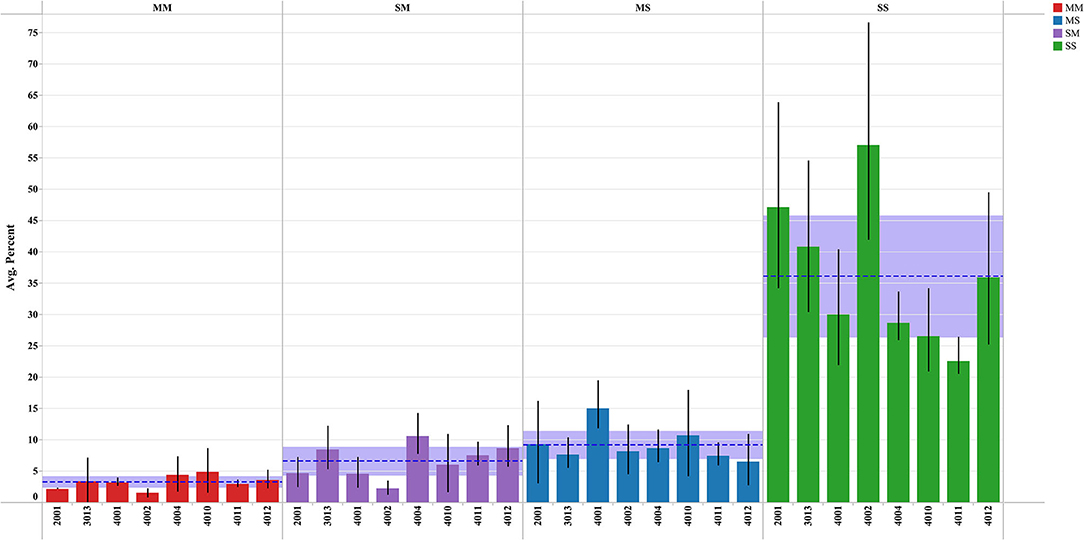The height and width of the screenshot is (540, 1084).
Task: Click the 4012 axis label under MM
Action: (x=268, y=516)
